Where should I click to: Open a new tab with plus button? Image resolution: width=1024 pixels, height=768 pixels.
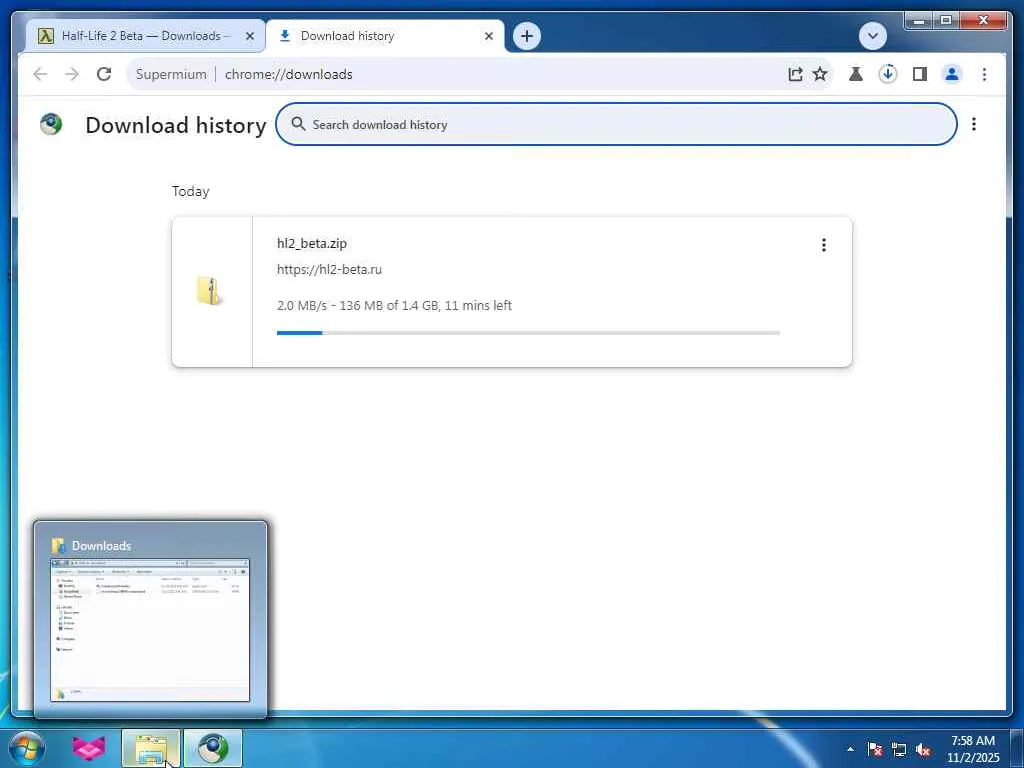[527, 36]
